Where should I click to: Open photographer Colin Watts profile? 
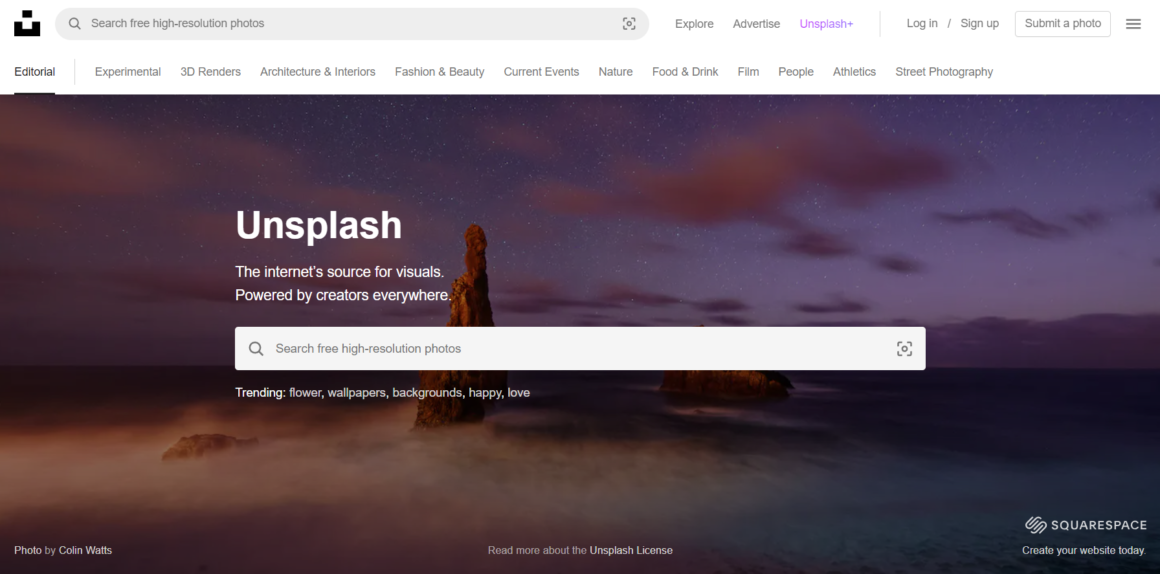[x=85, y=550]
